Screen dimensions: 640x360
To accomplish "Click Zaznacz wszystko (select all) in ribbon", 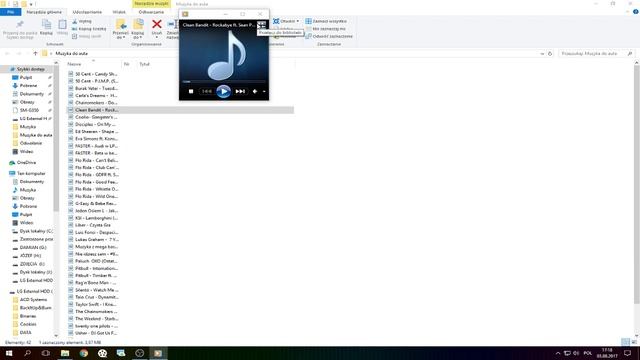I will pos(326,21).
